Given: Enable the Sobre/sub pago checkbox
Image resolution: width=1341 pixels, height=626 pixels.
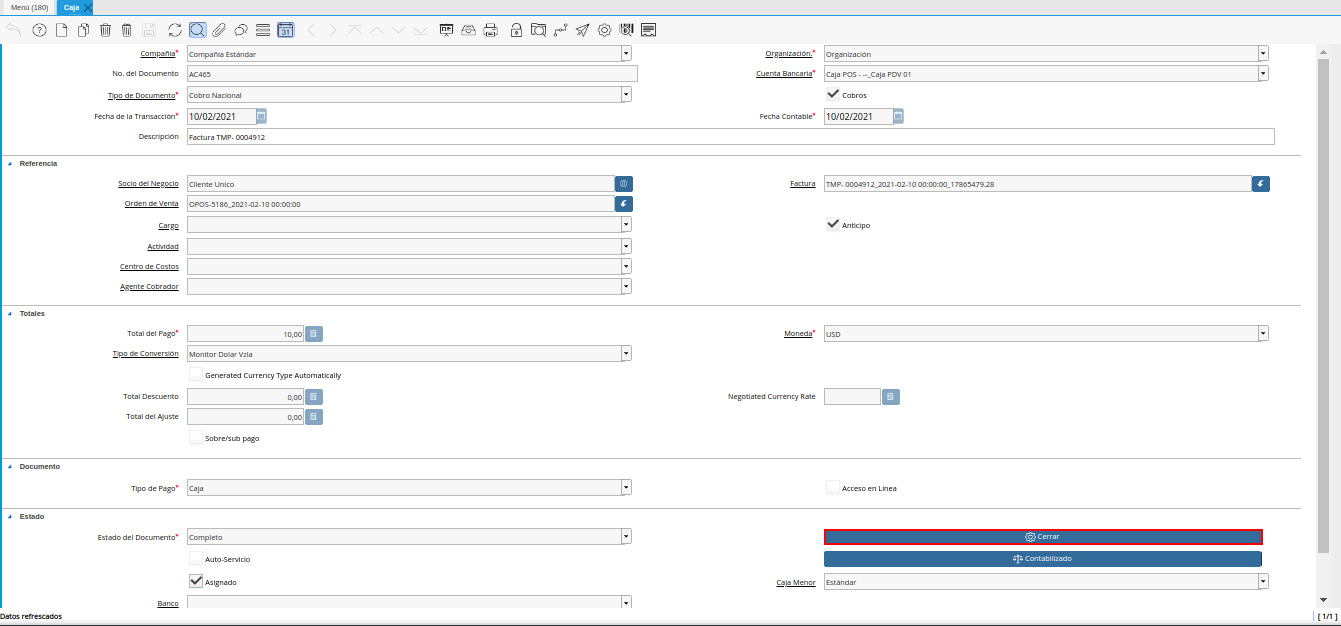Looking at the screenshot, I should [x=196, y=438].
